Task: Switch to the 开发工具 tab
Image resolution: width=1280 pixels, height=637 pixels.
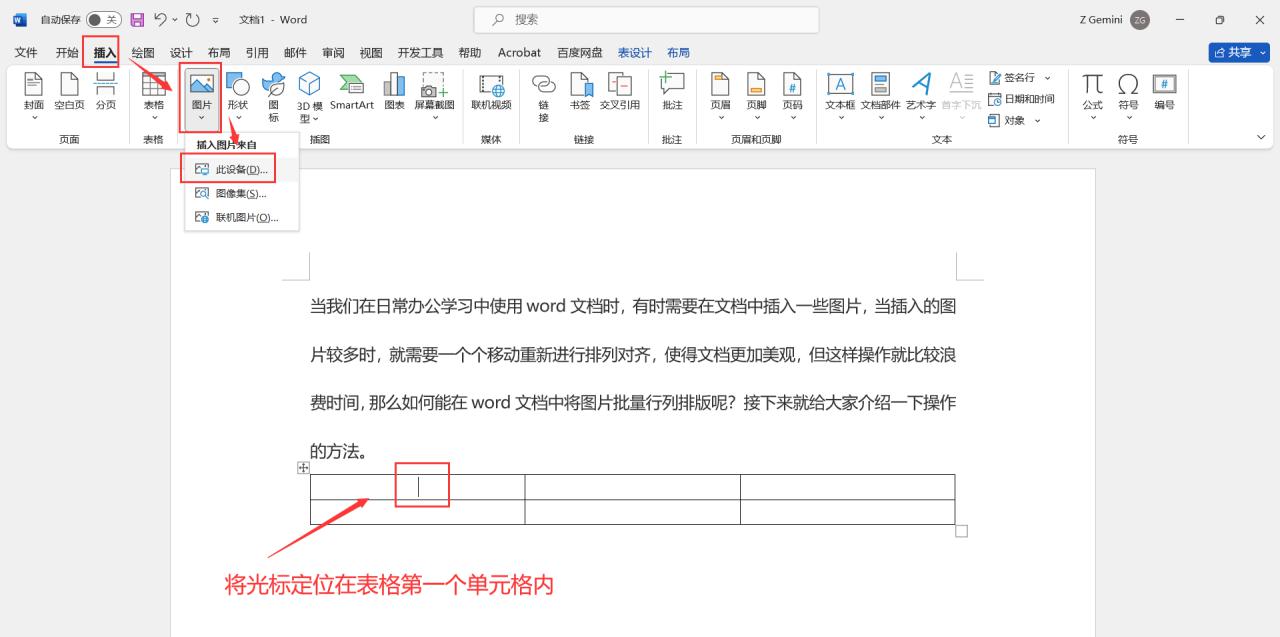Action: 420,52
